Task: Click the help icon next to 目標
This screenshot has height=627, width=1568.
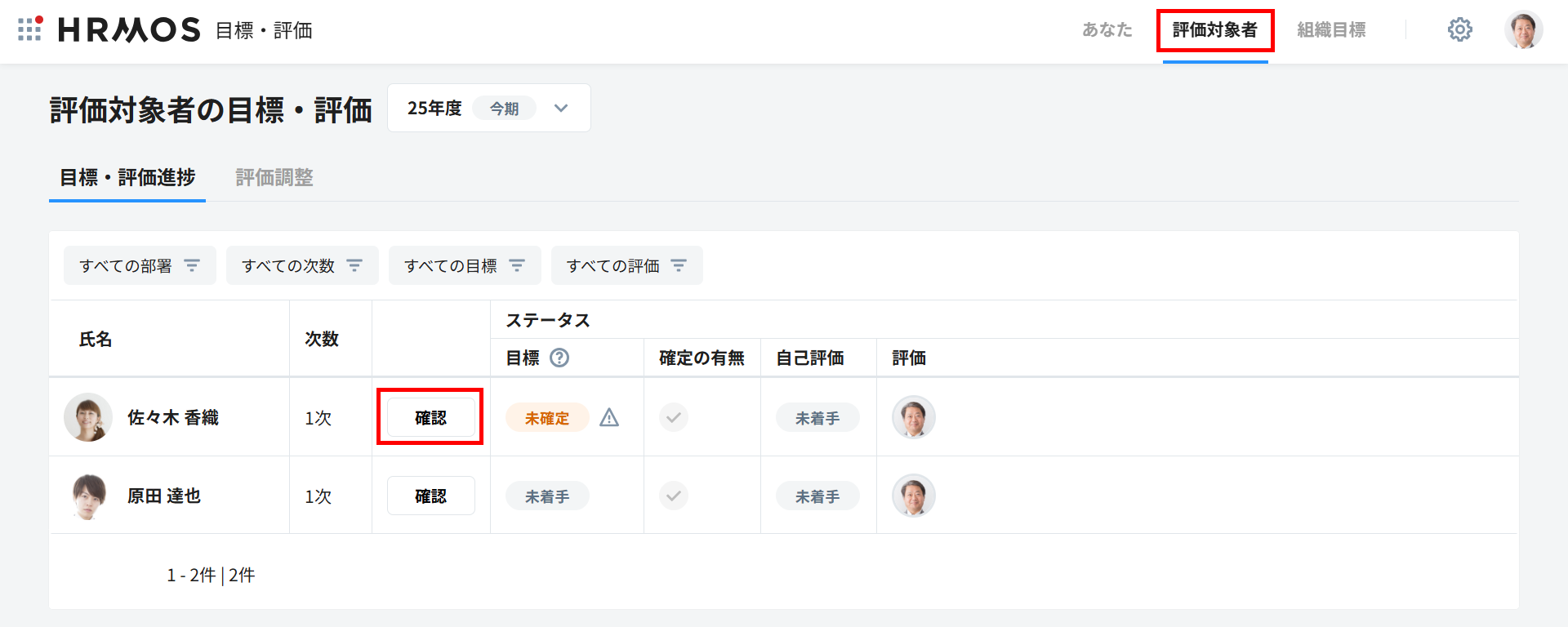Action: pos(559,358)
